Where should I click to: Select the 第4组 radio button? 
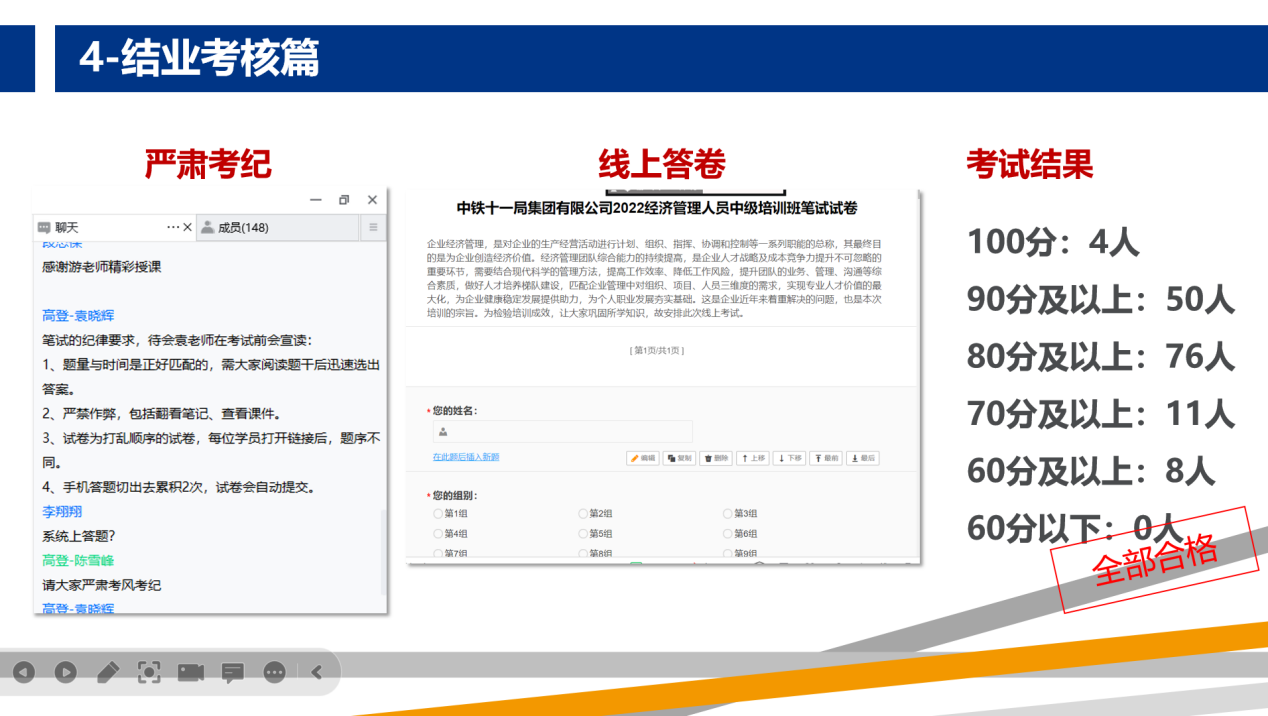(x=438, y=534)
